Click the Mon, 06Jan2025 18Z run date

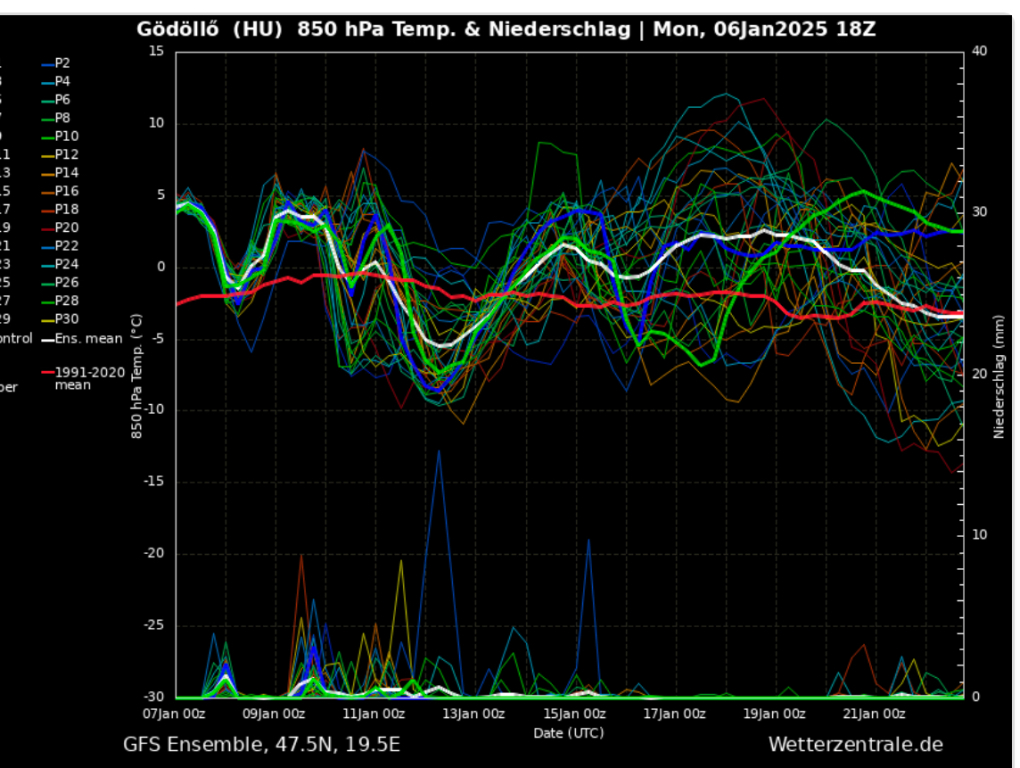(764, 29)
